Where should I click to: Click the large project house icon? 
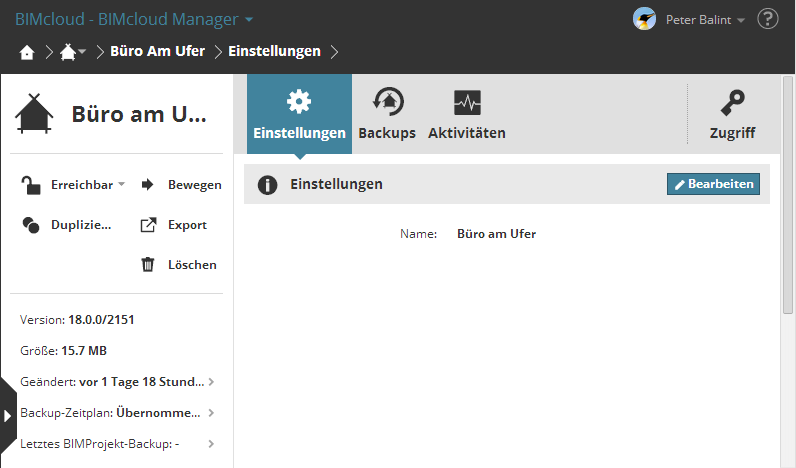34,114
